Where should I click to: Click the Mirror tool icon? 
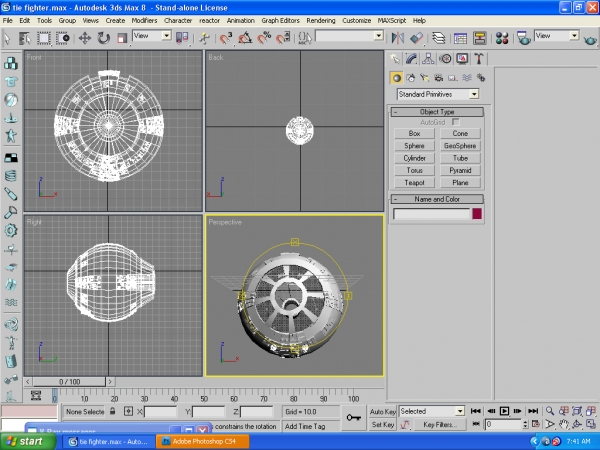(x=398, y=38)
